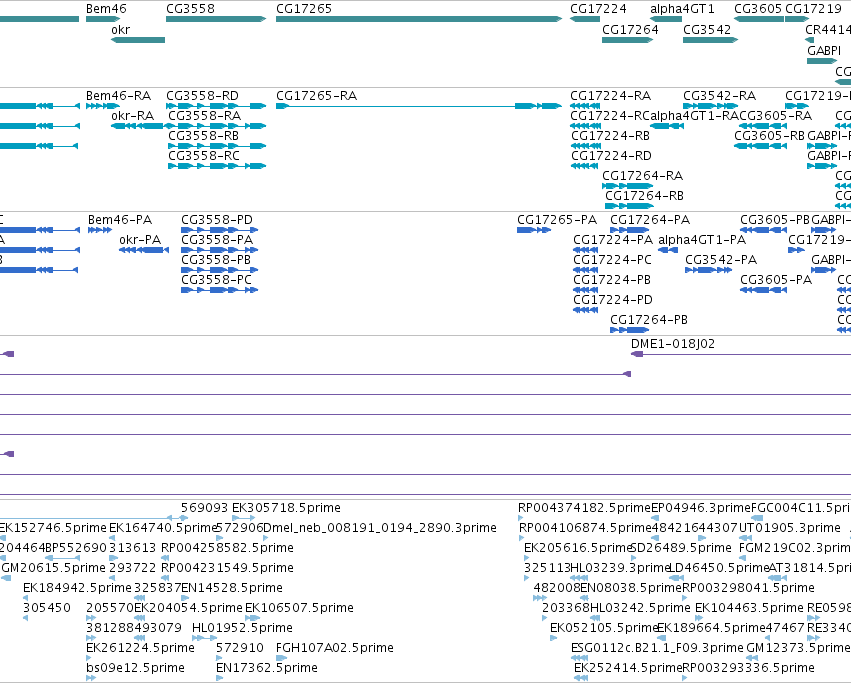Click the CG17224-RA transcript label

[x=611, y=96]
